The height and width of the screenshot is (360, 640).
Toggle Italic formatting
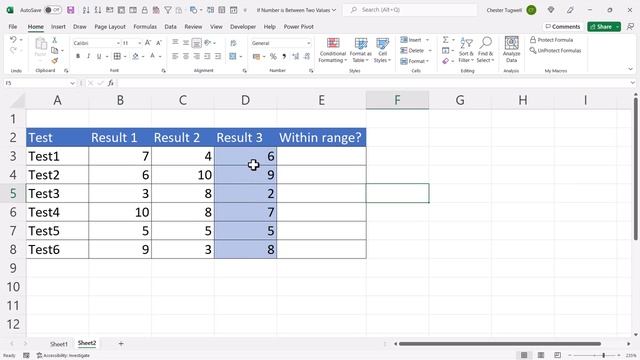88,56
